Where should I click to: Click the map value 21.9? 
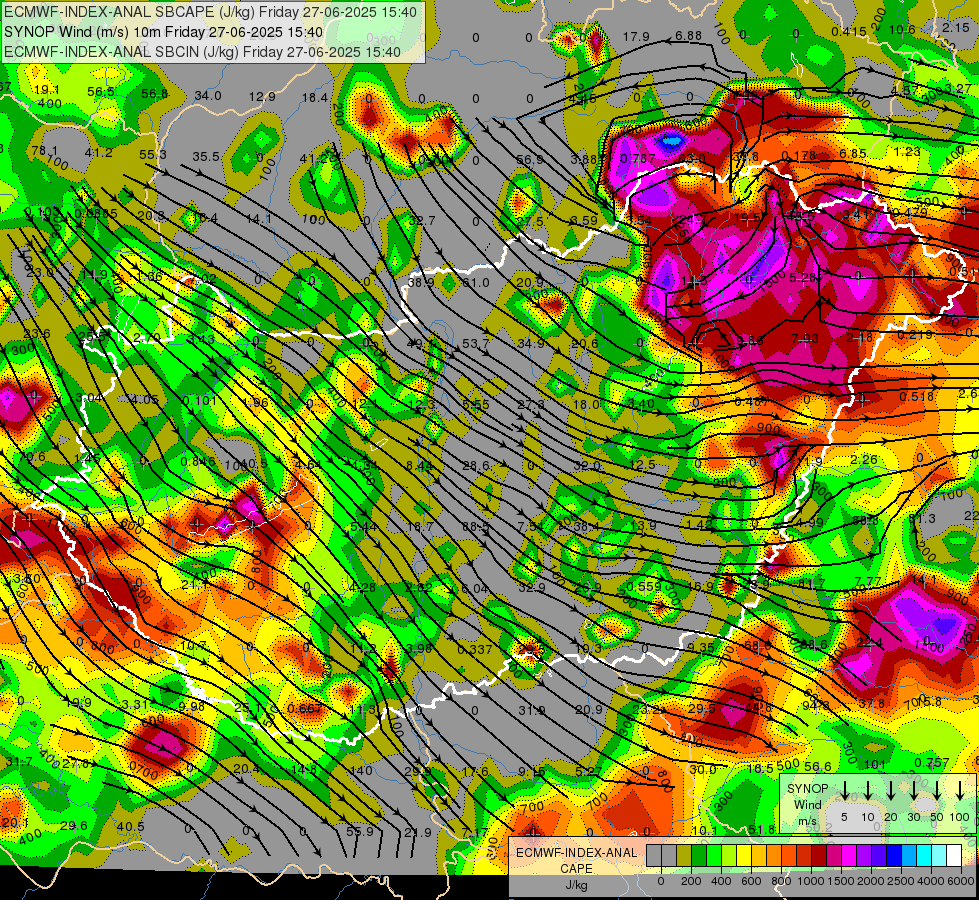point(418,833)
